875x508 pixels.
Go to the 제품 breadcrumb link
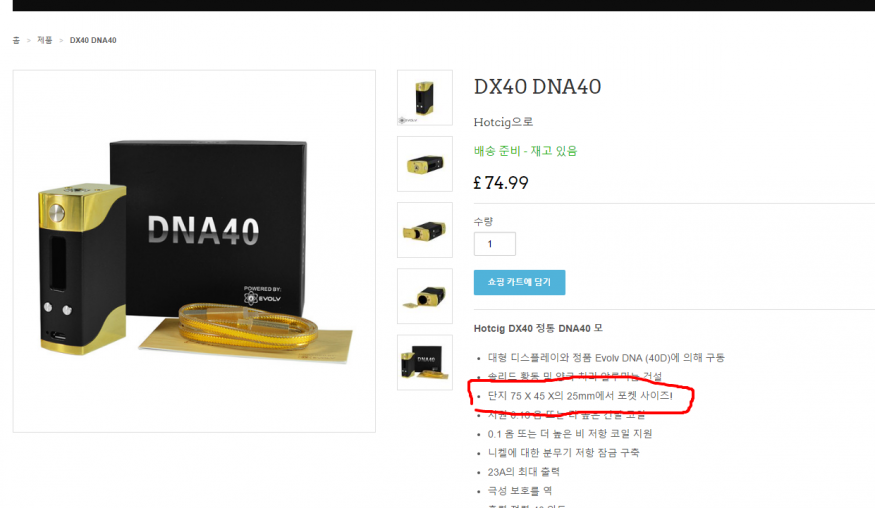click(x=45, y=40)
